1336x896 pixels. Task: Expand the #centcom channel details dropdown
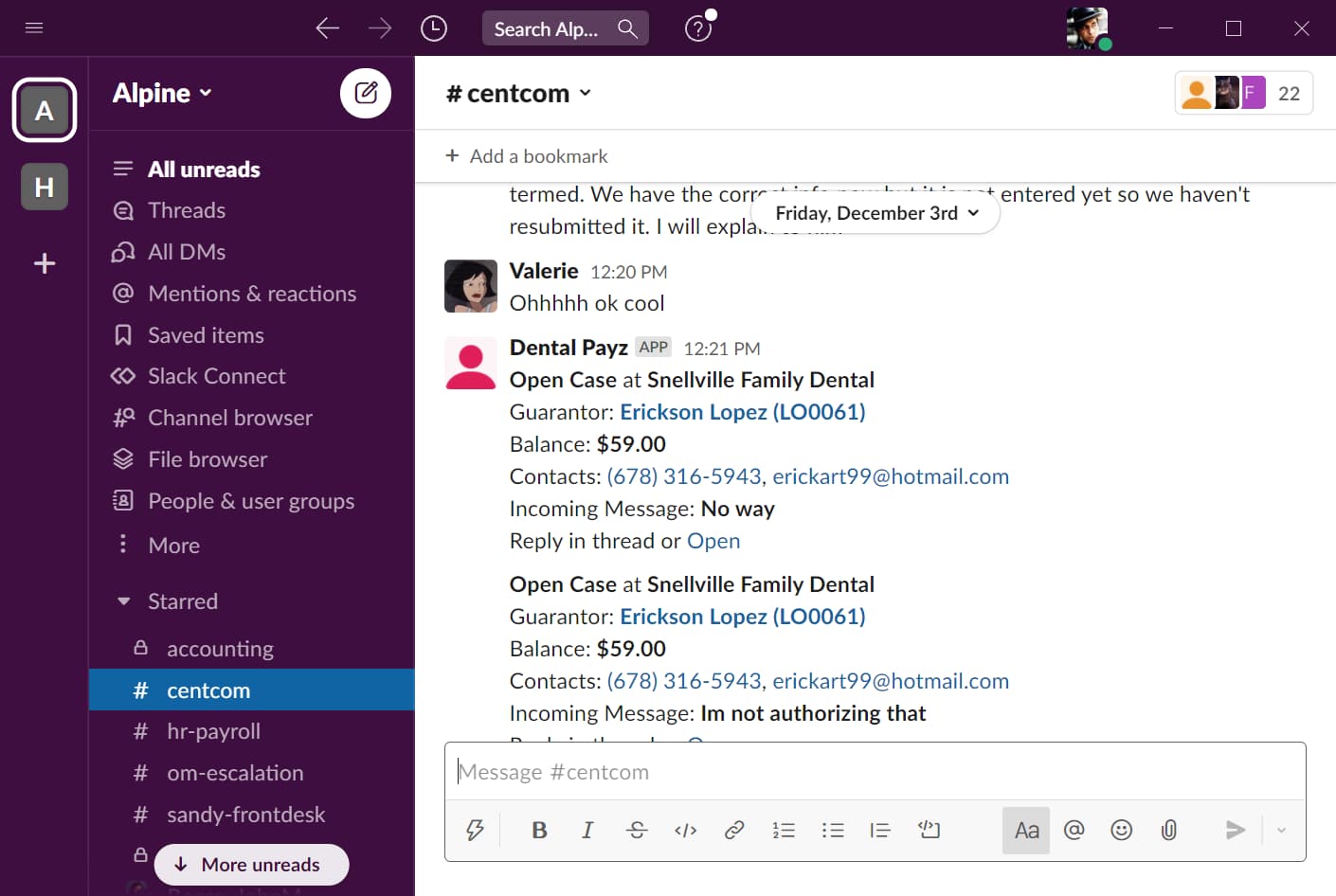(518, 93)
